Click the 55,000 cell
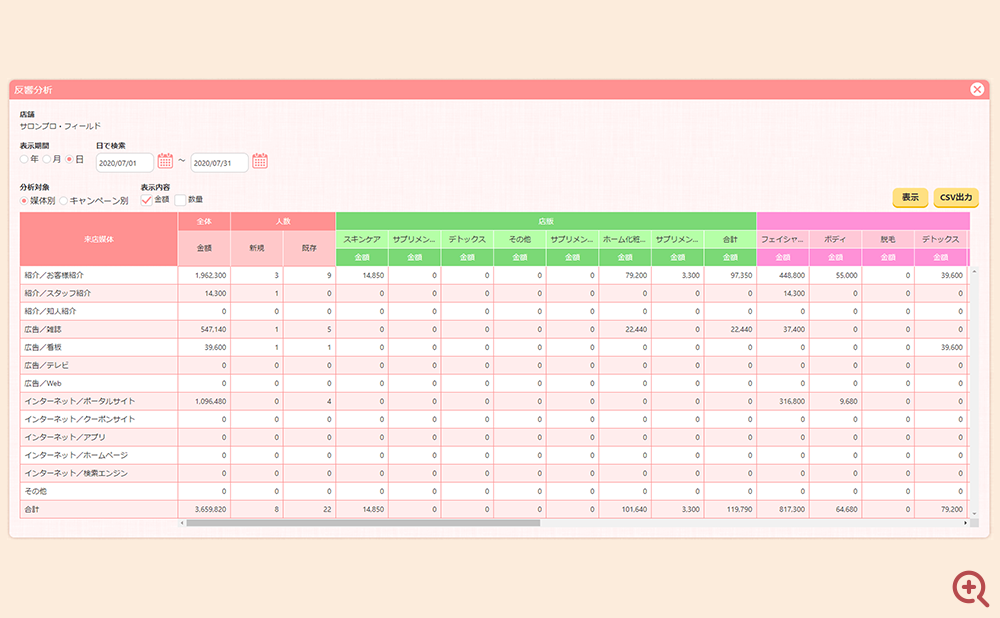Viewport: 1000px width, 618px height. 835,276
